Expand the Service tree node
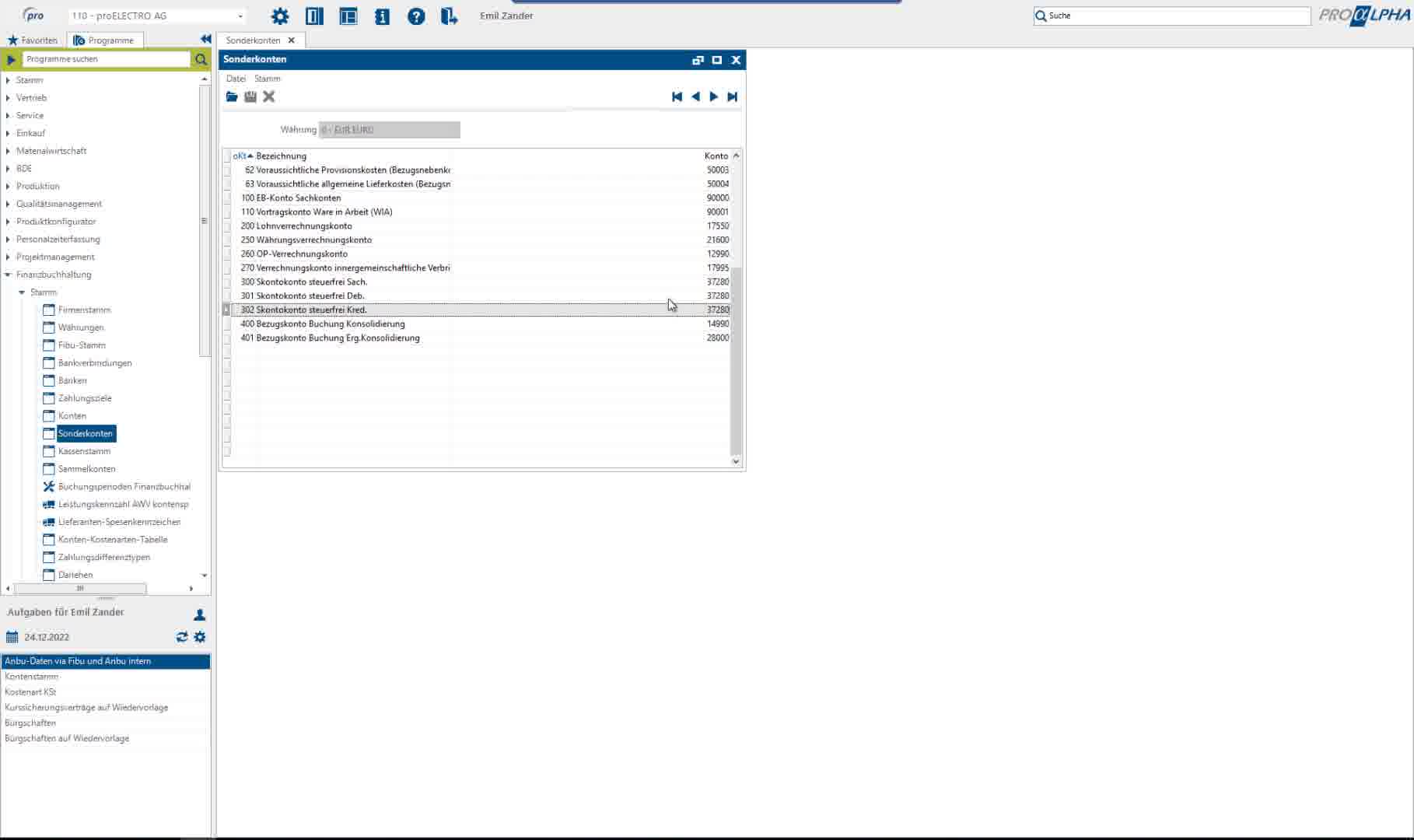1414x840 pixels. [8, 116]
